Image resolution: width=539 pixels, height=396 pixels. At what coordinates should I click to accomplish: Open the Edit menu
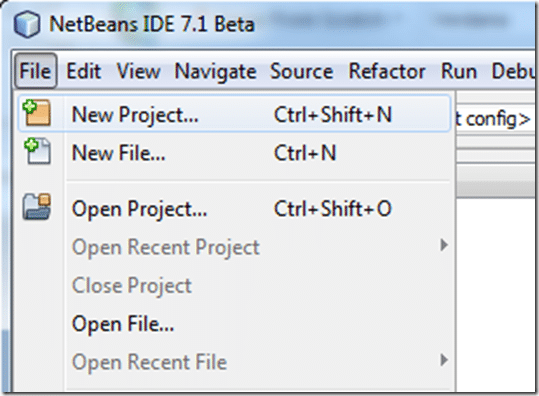84,71
